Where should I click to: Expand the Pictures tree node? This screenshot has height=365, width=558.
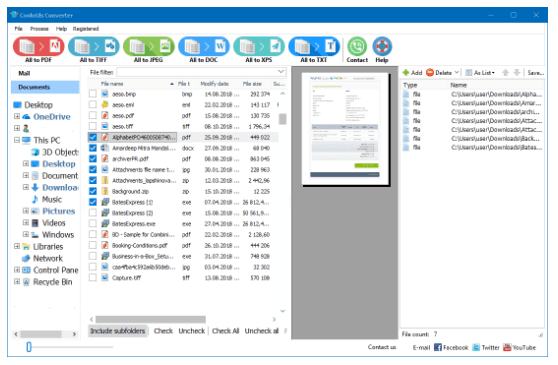(26, 211)
